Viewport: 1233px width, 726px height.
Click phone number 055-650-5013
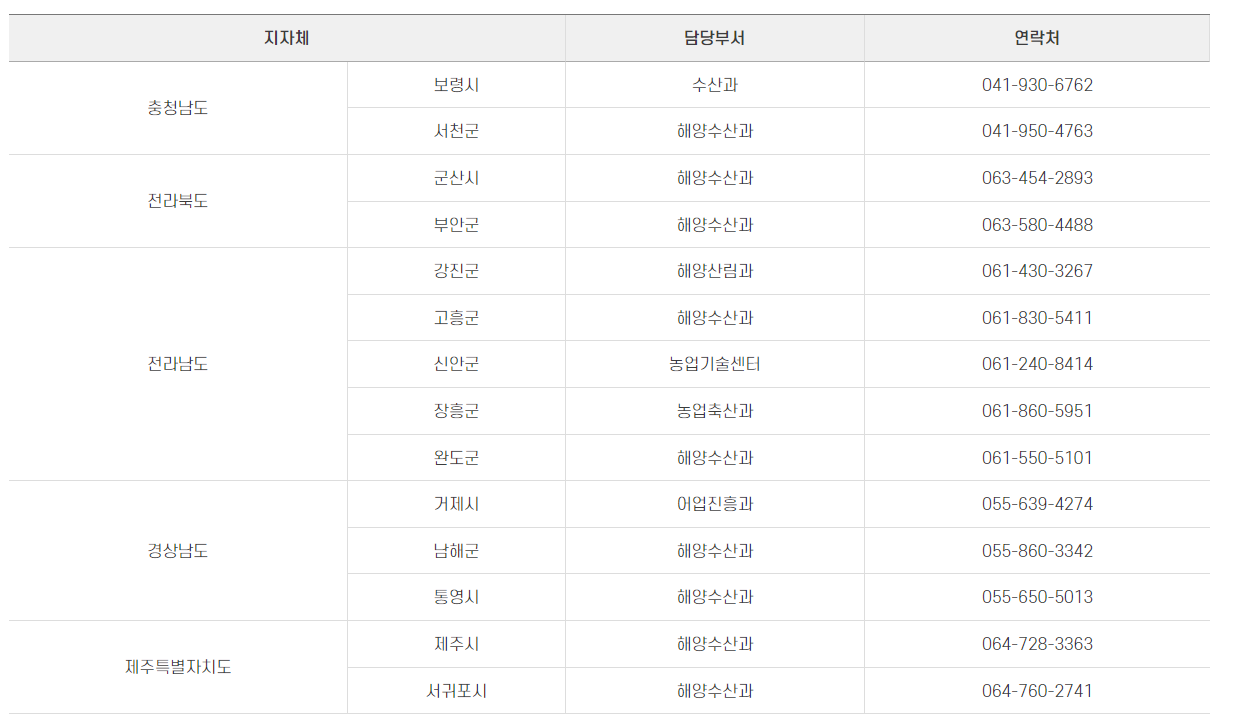point(1037,597)
